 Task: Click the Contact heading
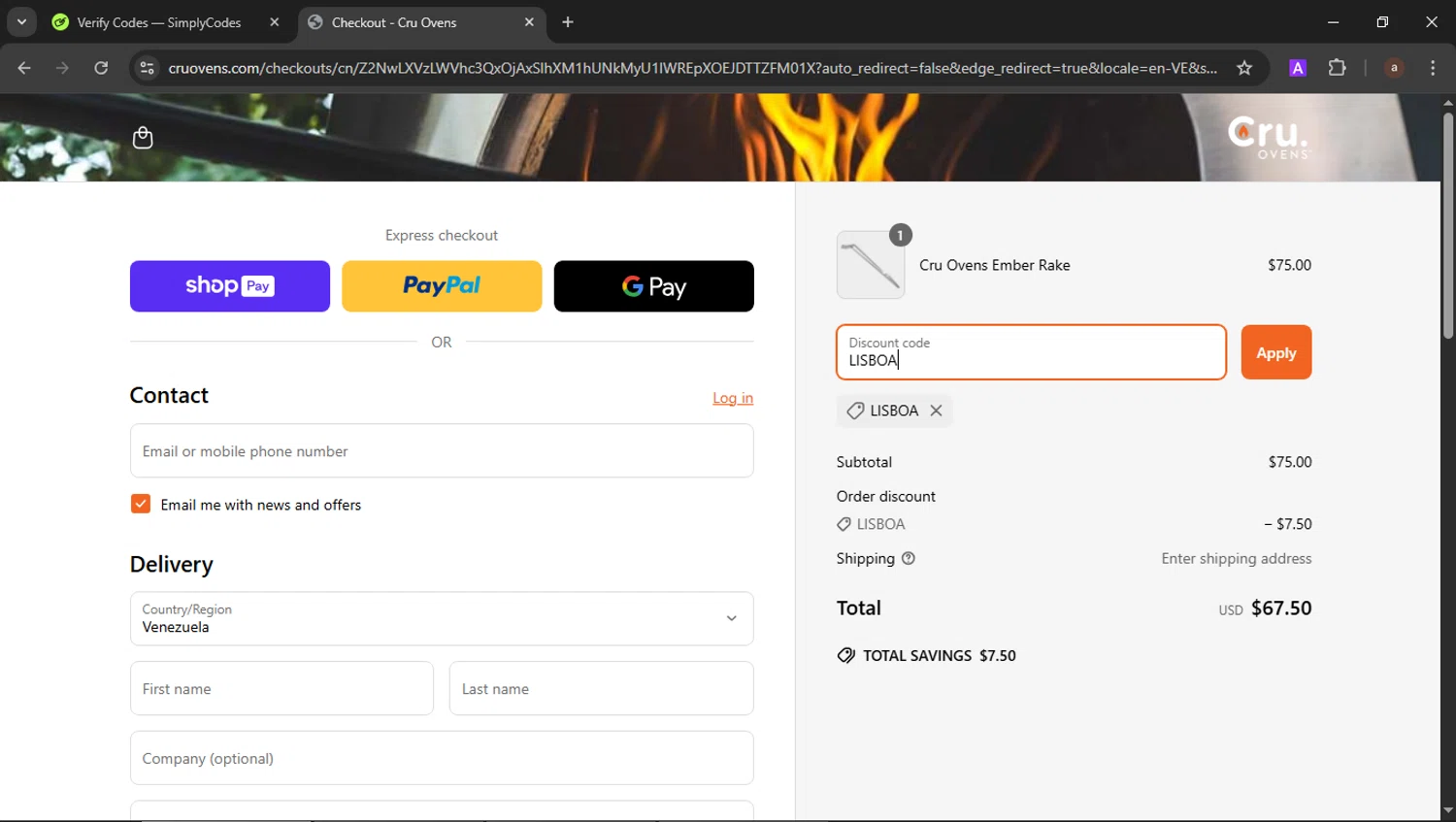(169, 395)
